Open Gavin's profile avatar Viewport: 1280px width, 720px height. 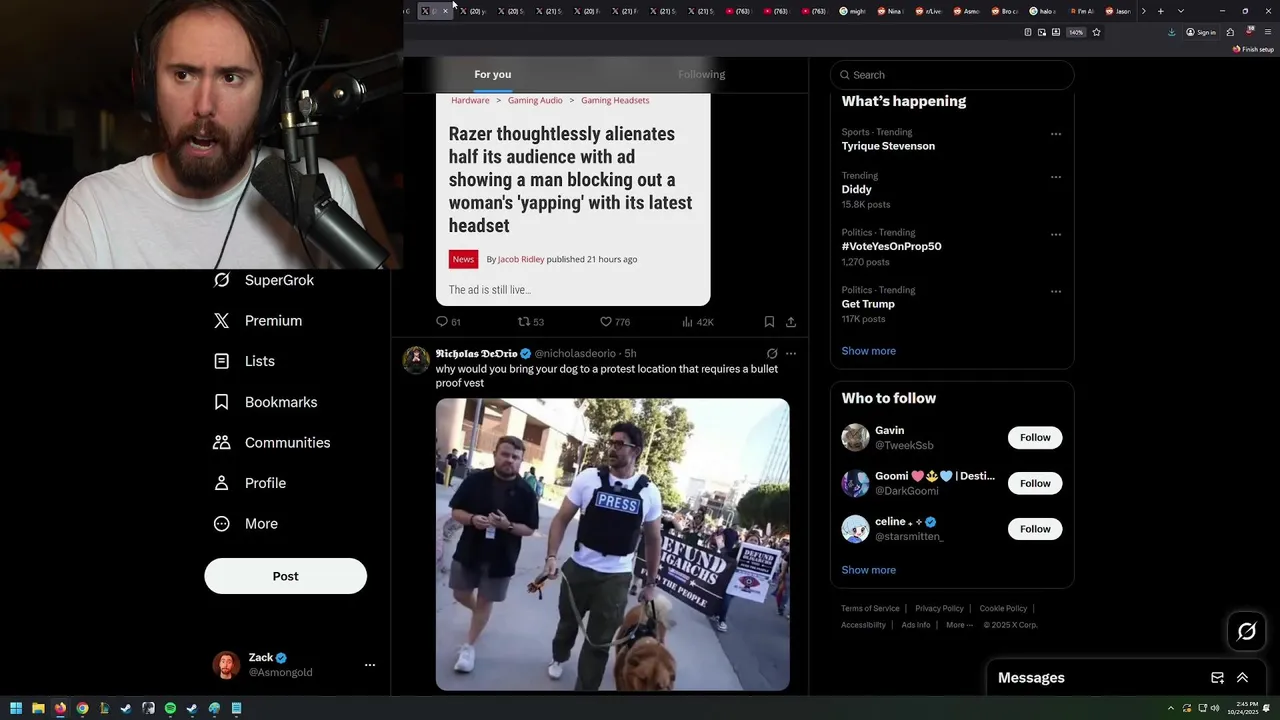coord(855,438)
